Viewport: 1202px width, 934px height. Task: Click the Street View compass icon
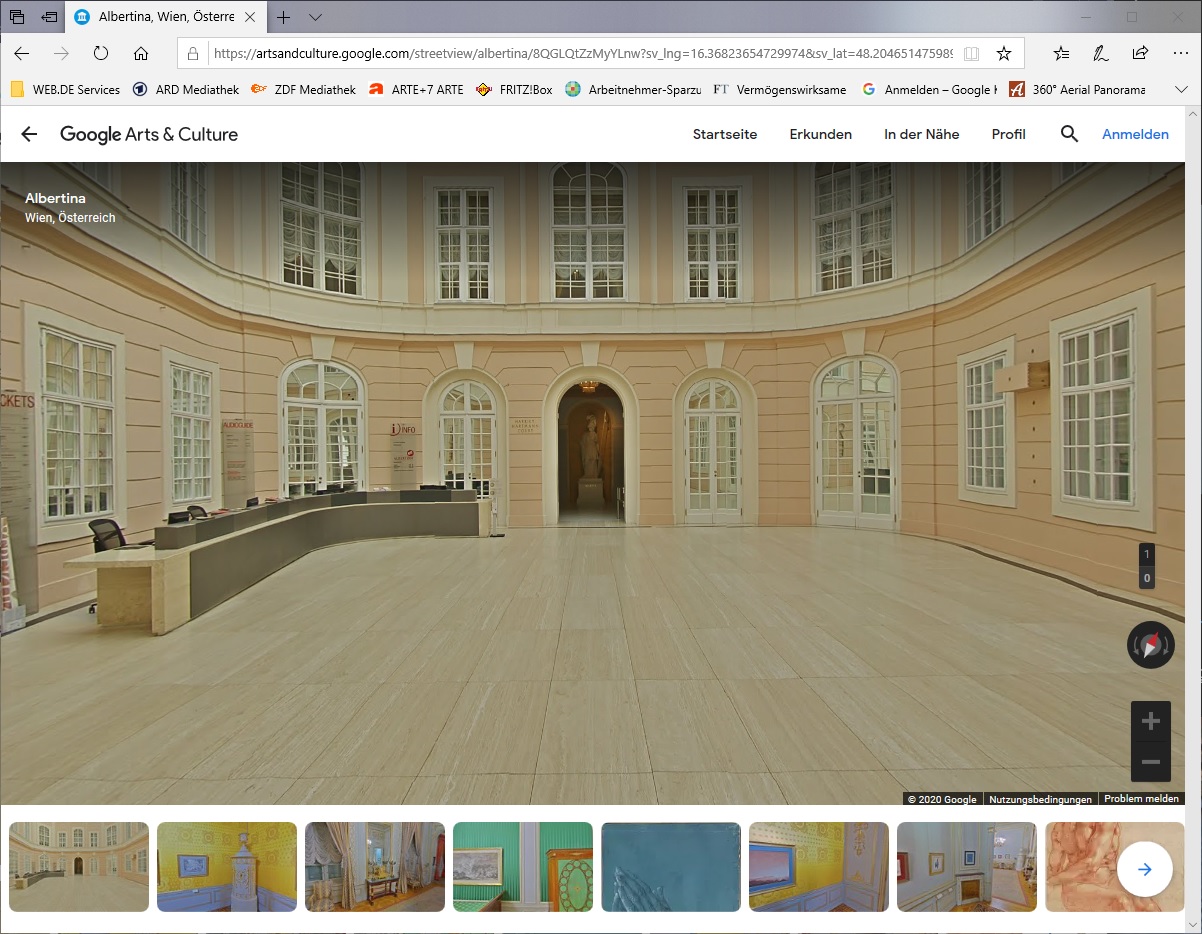point(1150,645)
